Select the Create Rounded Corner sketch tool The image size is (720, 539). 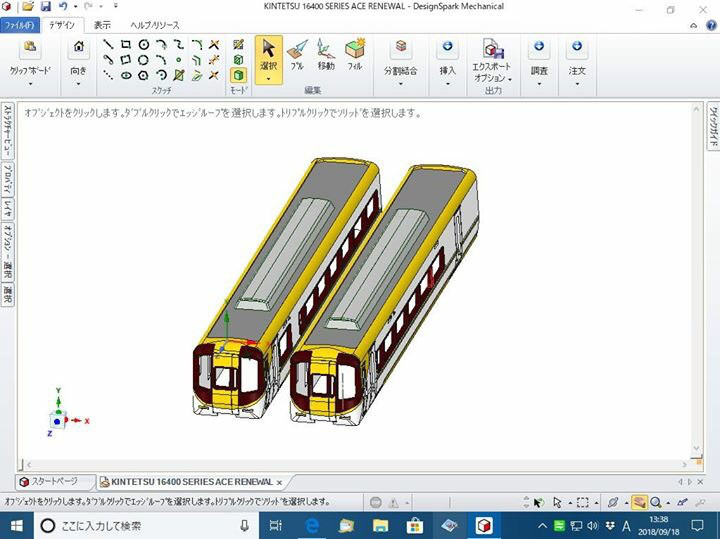(197, 45)
